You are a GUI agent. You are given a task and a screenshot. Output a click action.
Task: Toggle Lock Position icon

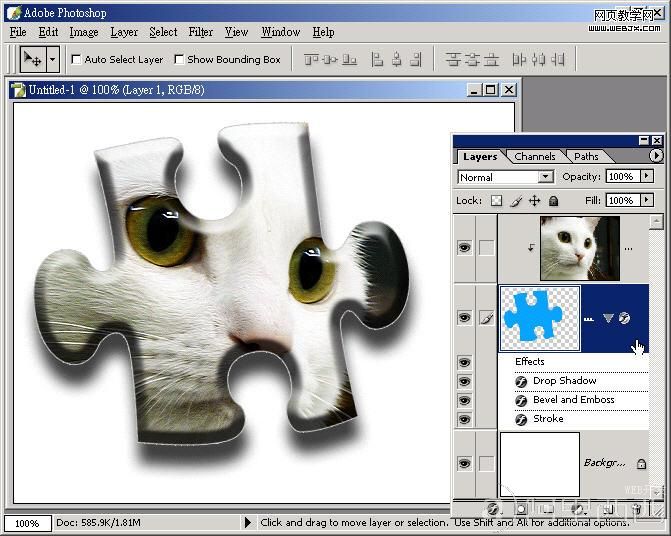point(534,201)
